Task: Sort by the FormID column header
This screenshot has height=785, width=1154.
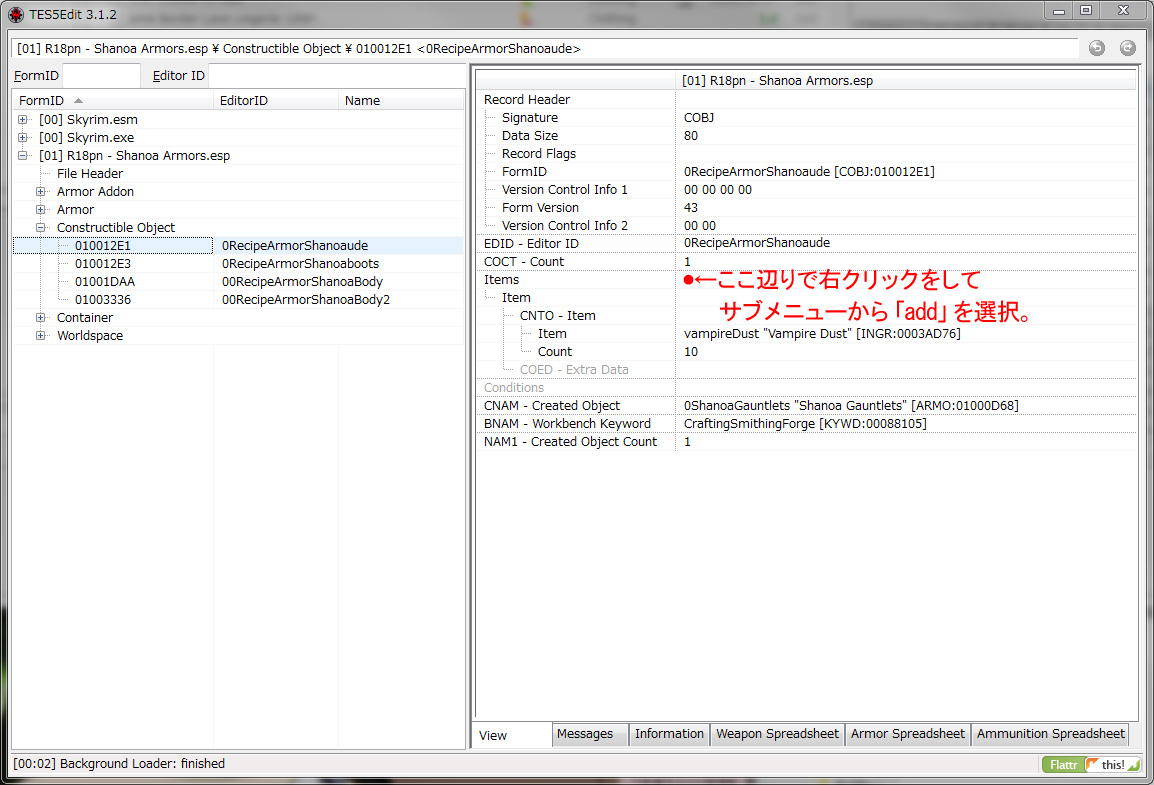Action: pyautogui.click(x=113, y=101)
